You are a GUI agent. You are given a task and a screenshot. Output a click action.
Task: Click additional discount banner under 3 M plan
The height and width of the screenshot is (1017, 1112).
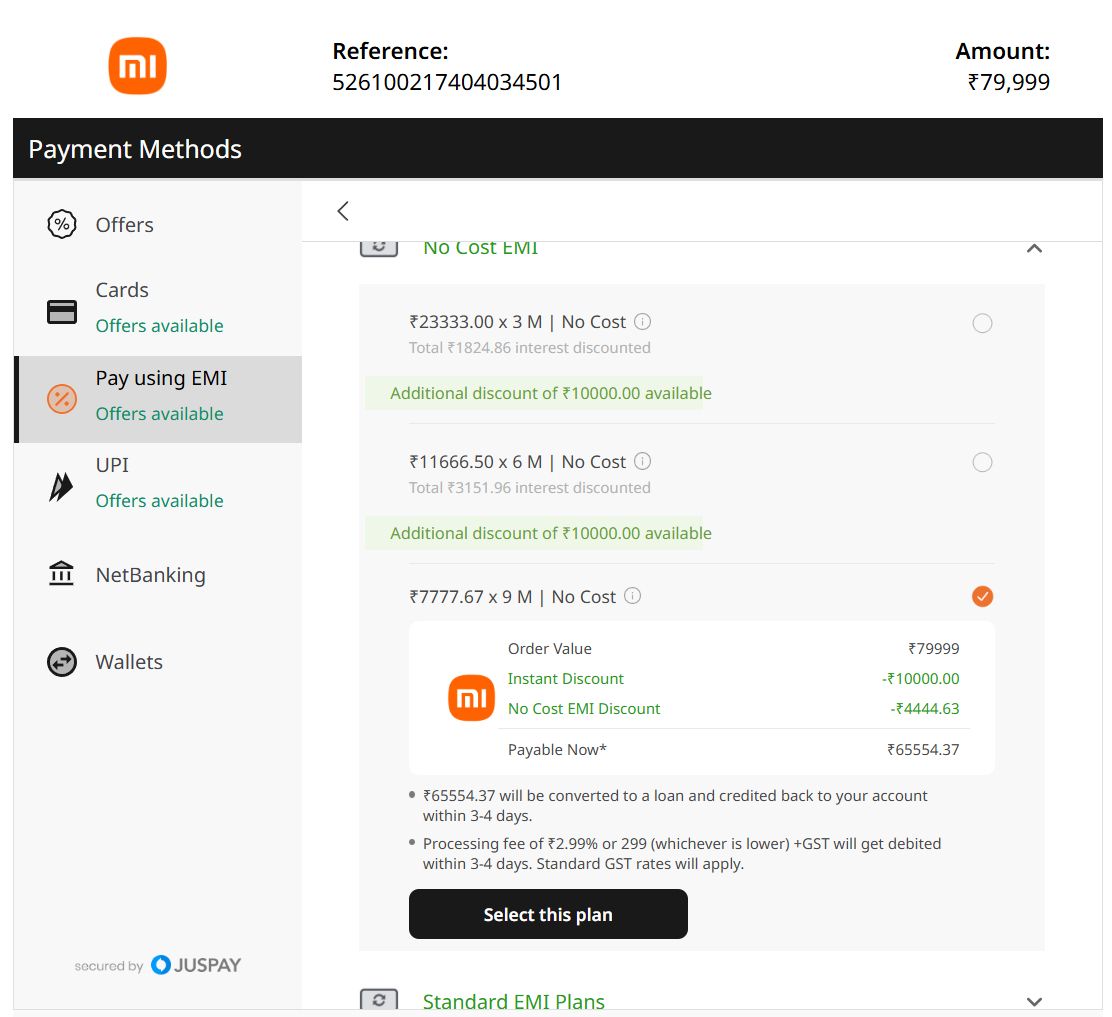(538, 393)
